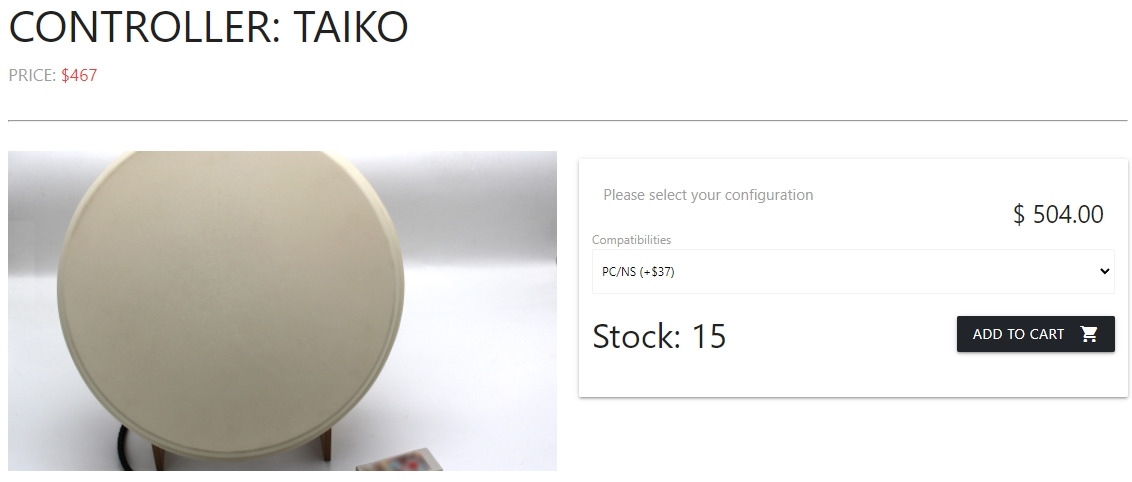Click the $ 504.00 total price

tap(1058, 214)
